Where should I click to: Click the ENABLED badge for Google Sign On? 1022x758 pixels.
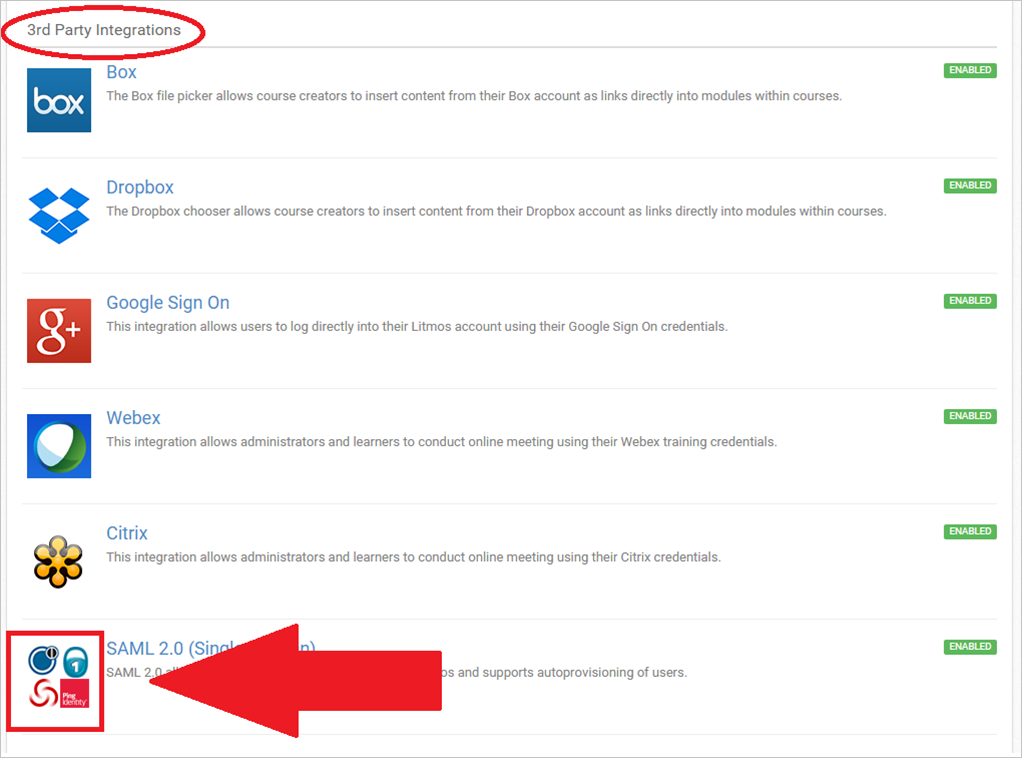click(970, 301)
